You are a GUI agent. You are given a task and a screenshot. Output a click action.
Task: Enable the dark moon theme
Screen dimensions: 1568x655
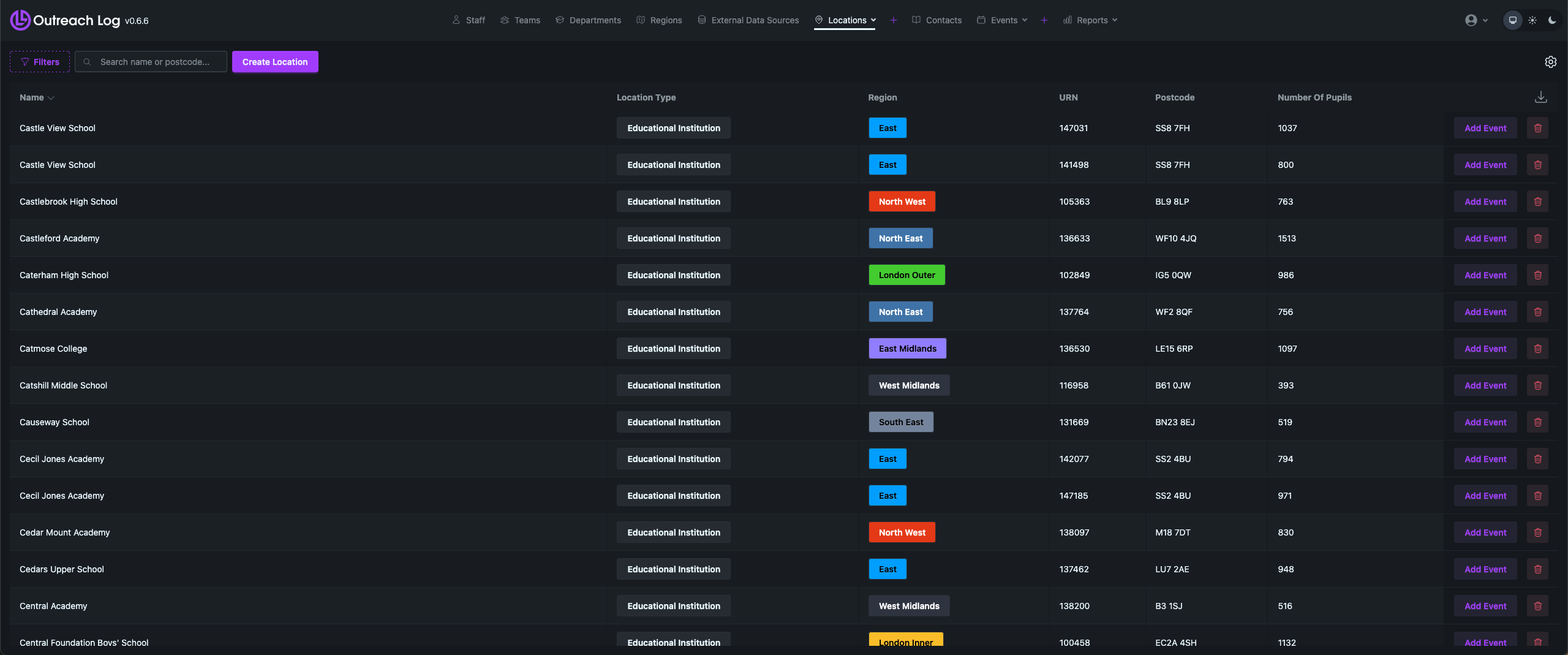pyautogui.click(x=1551, y=20)
